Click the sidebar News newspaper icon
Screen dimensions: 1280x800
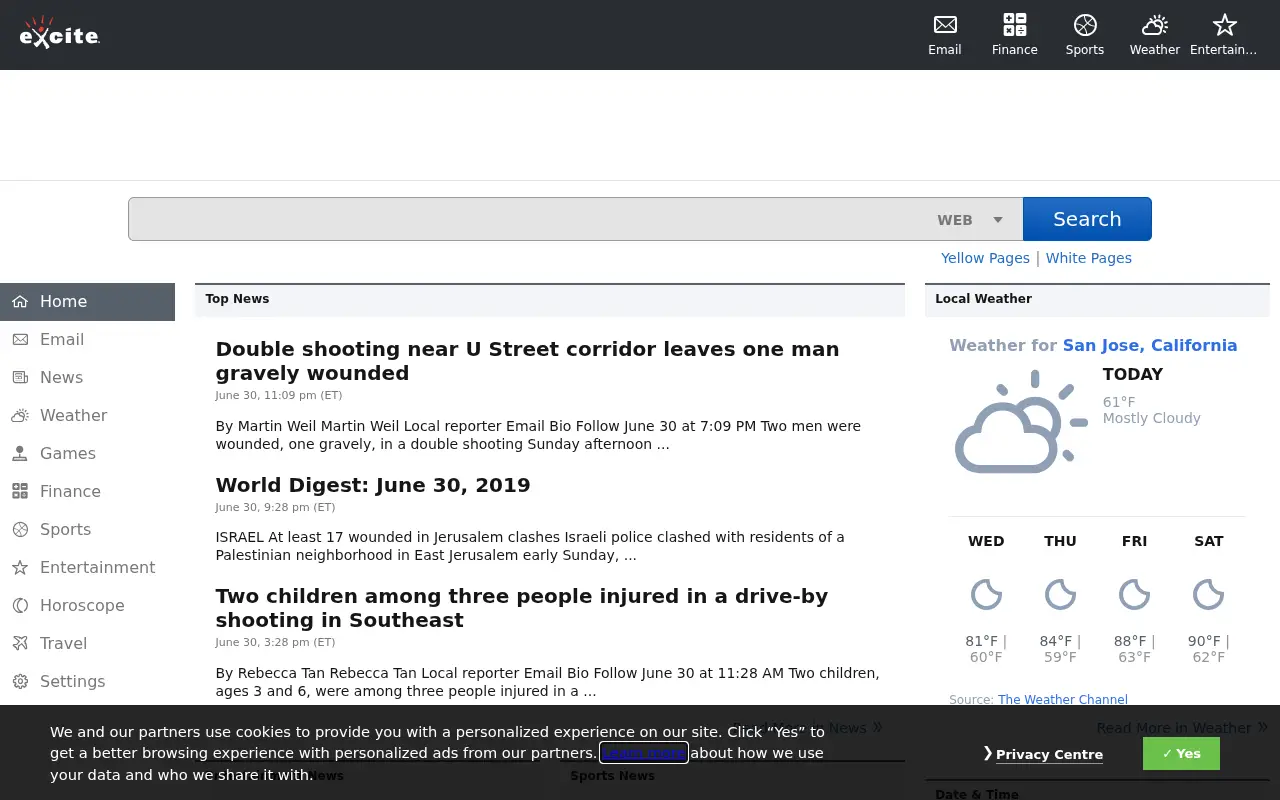pyautogui.click(x=20, y=377)
